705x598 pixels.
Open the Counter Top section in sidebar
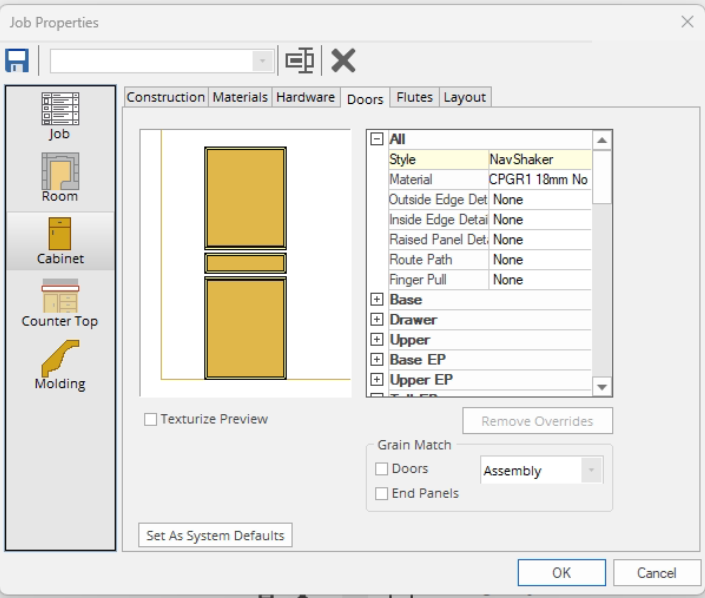(x=60, y=303)
